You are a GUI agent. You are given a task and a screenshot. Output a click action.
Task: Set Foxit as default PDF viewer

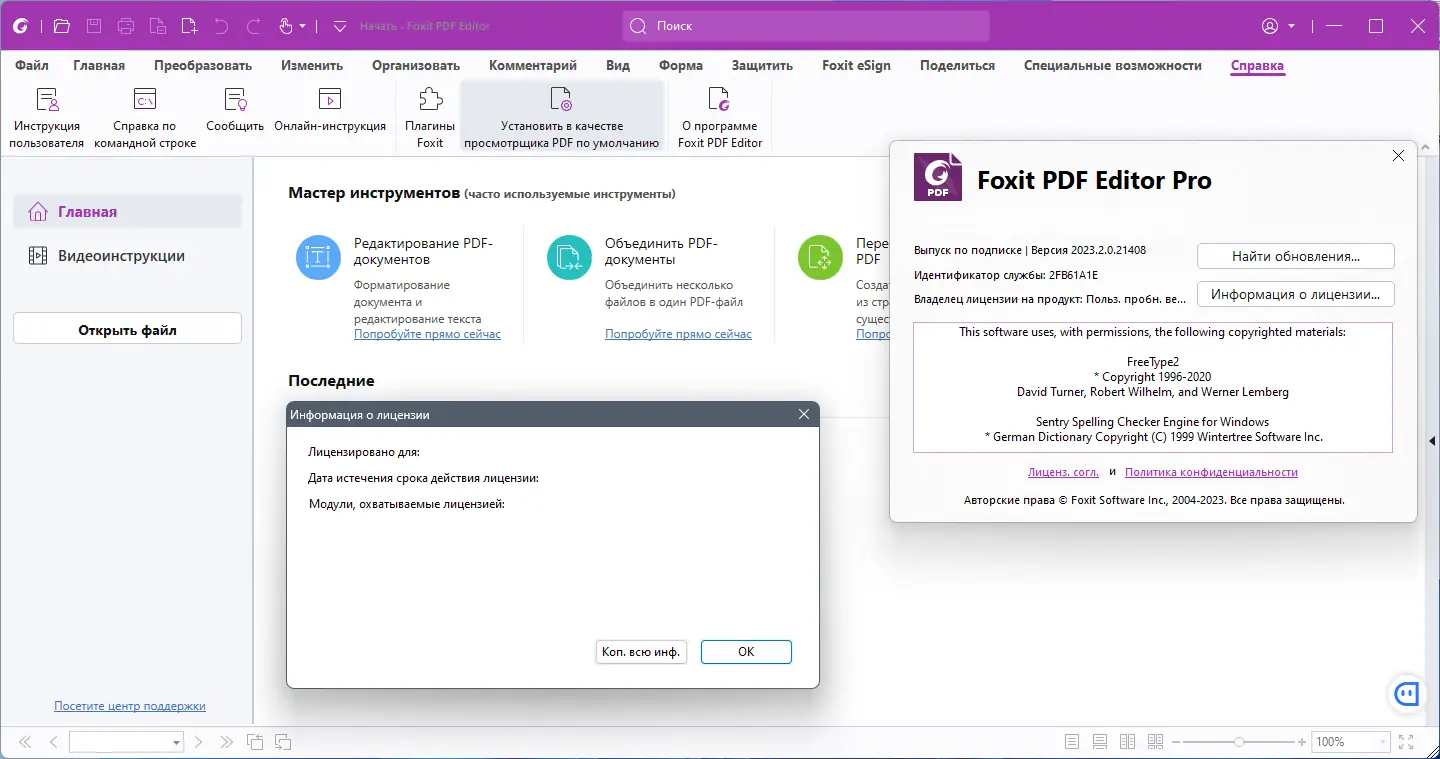coord(562,117)
